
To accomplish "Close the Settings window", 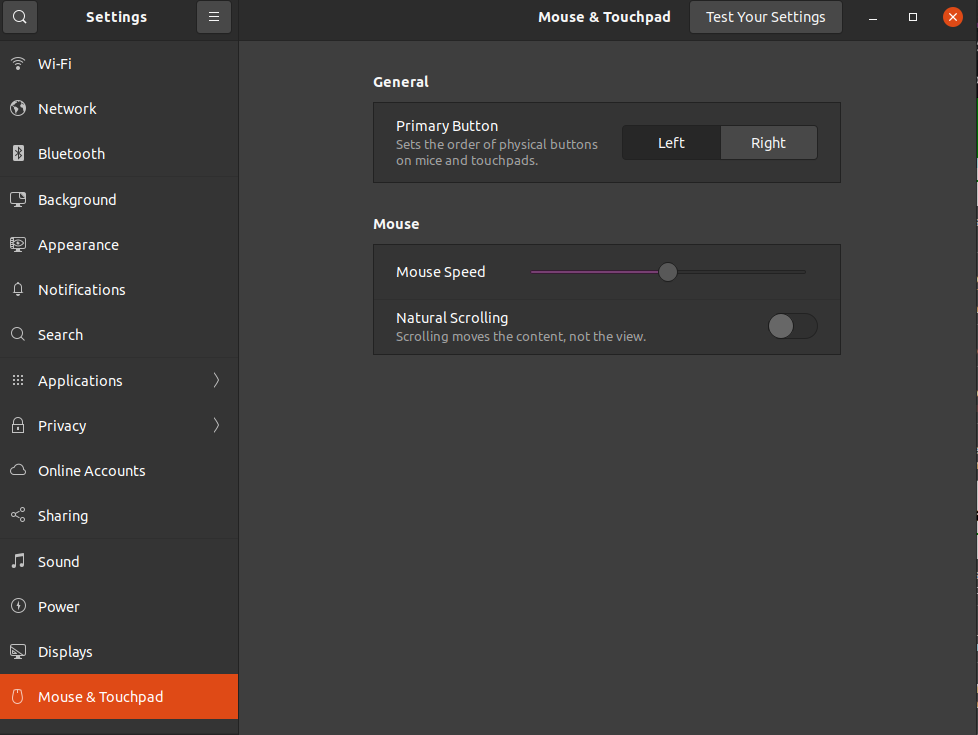I will pyautogui.click(x=952, y=17).
